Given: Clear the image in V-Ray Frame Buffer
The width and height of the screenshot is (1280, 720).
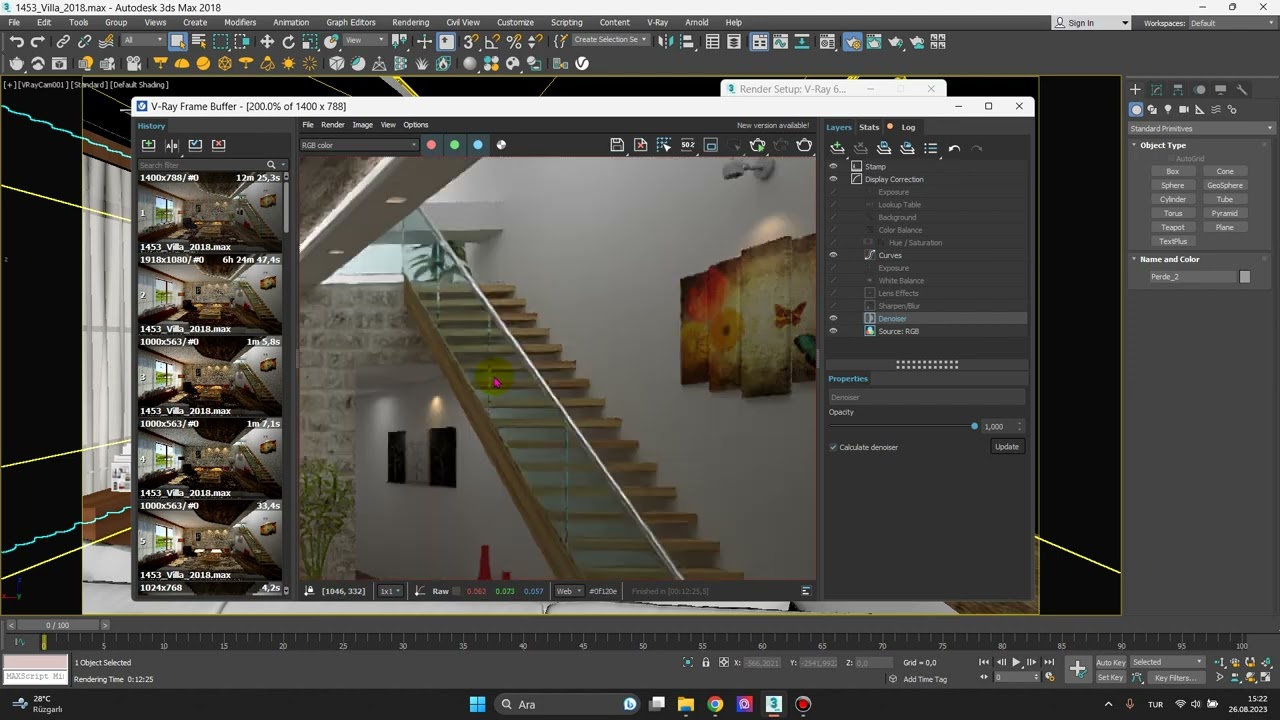Looking at the screenshot, I should tap(641, 145).
